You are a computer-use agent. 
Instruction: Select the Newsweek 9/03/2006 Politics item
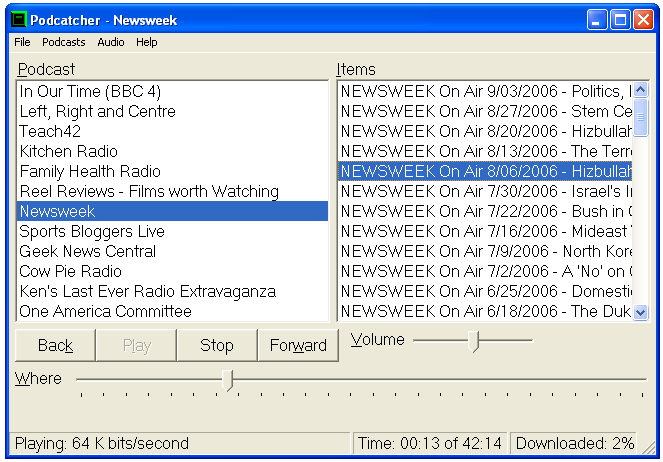click(485, 91)
